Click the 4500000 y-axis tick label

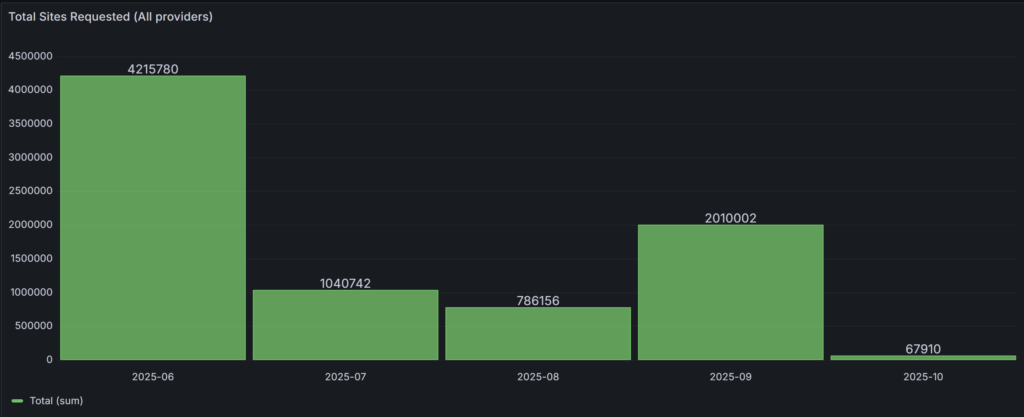tap(30, 57)
